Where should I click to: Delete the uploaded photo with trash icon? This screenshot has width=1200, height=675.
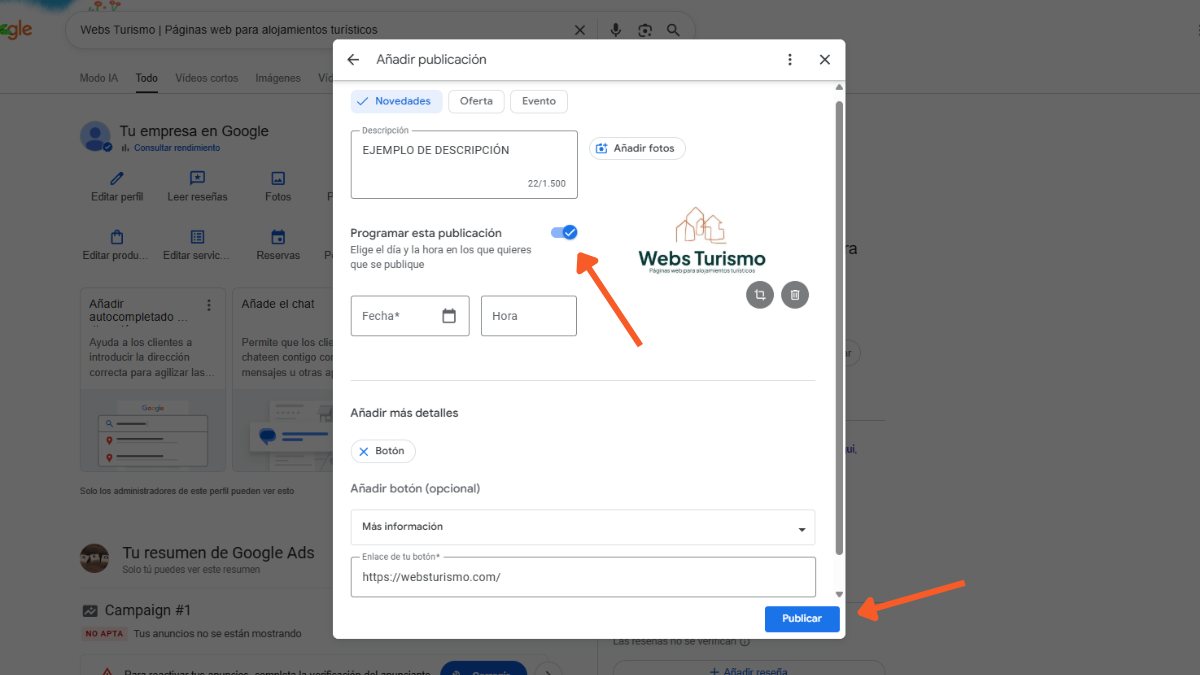[795, 295]
